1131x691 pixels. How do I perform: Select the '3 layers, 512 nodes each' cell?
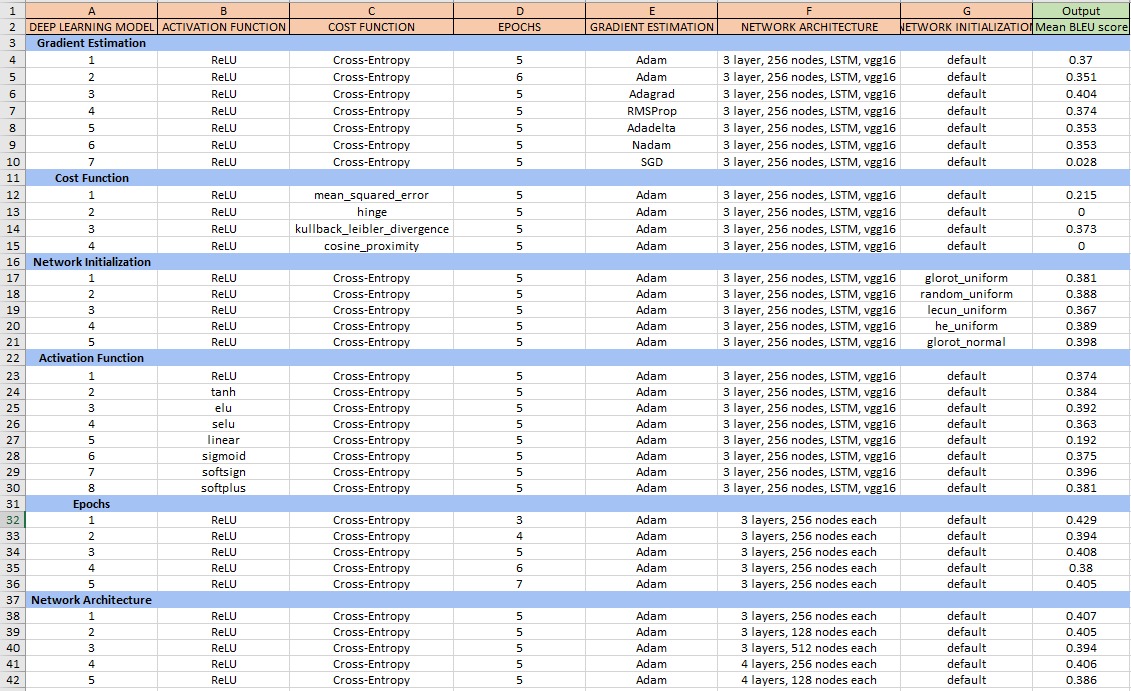coord(808,648)
